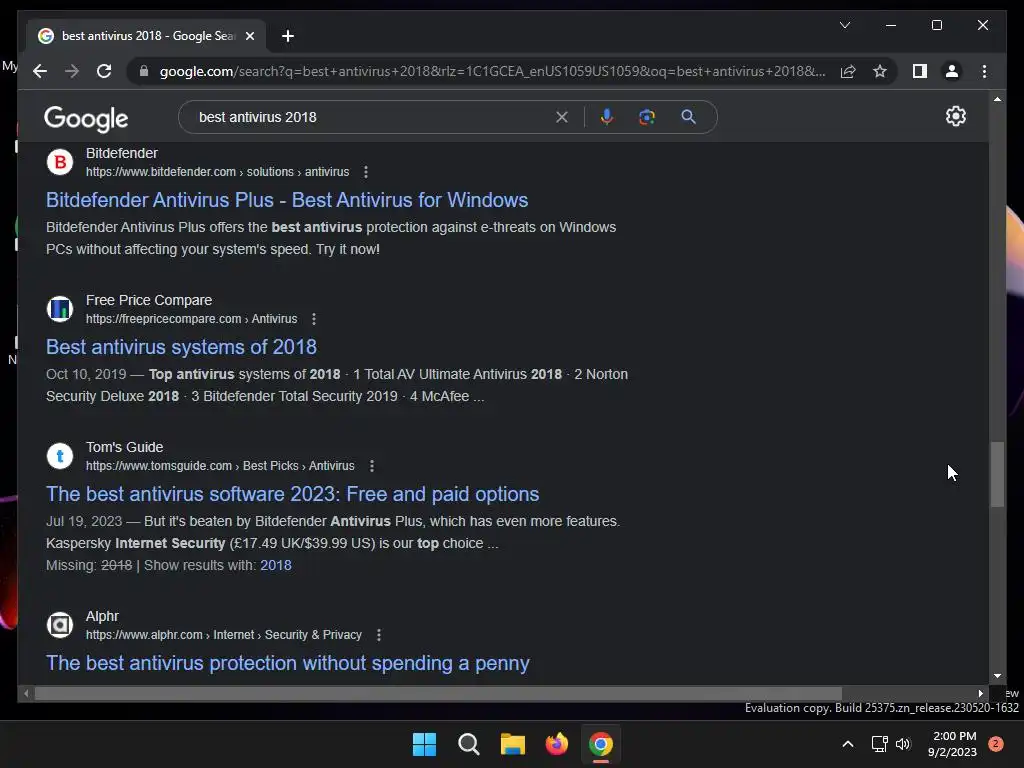Screen dimensions: 1024x768
Task: Click the horizontal scrollbar right arrow
Action: (x=980, y=694)
